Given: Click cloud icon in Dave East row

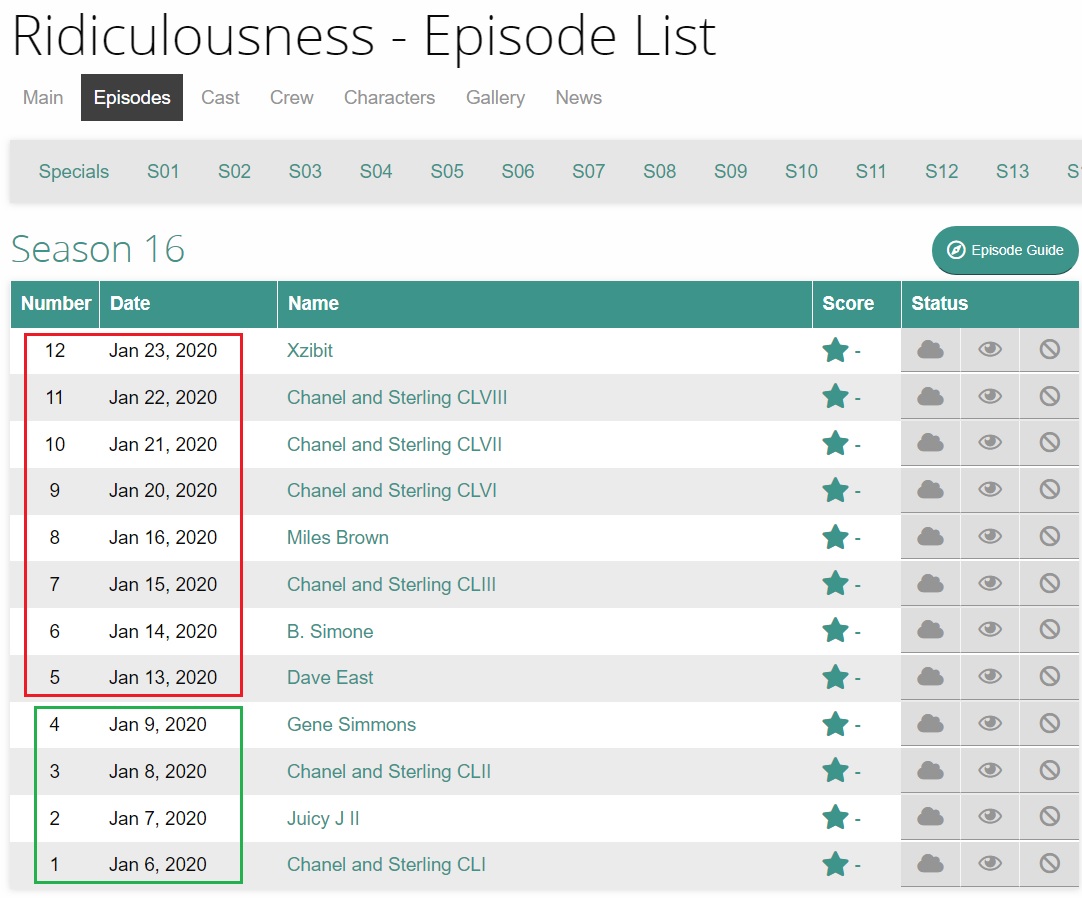Looking at the screenshot, I should 929,677.
